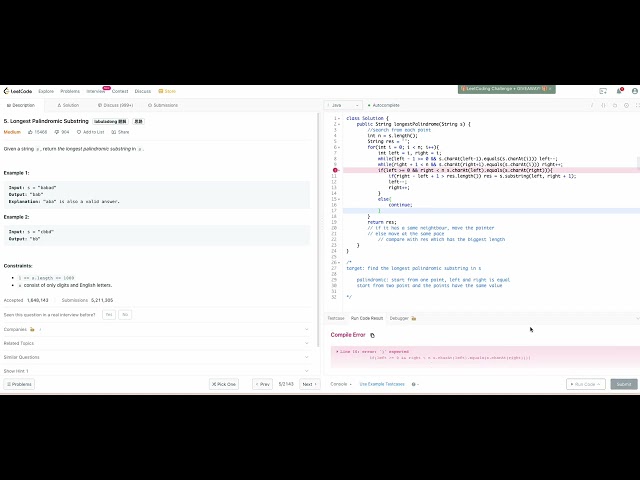Viewport: 640px width, 480px height.
Task: Open the user profile avatar
Action: (635, 91)
